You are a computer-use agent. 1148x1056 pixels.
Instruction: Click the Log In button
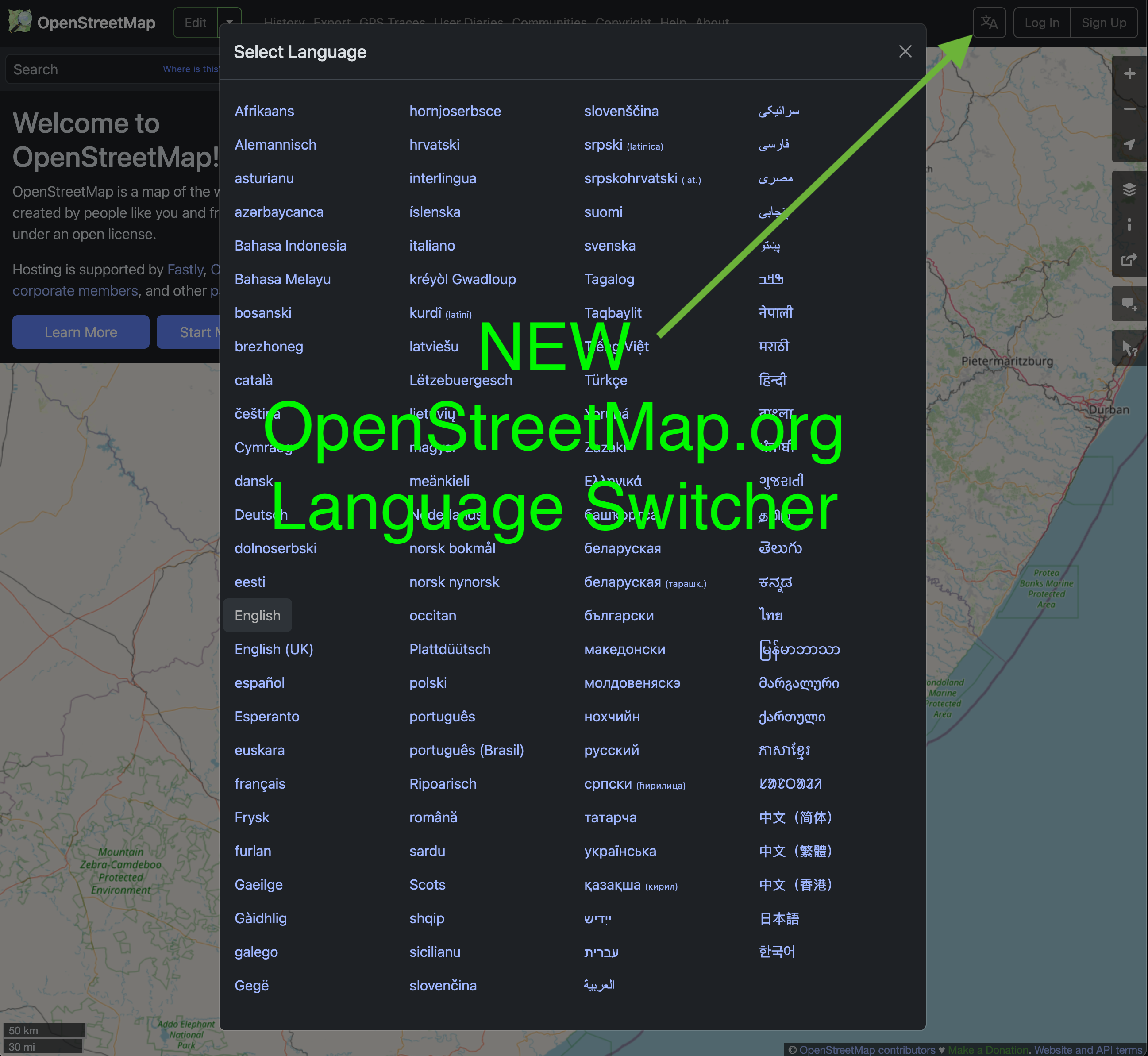coord(1041,23)
